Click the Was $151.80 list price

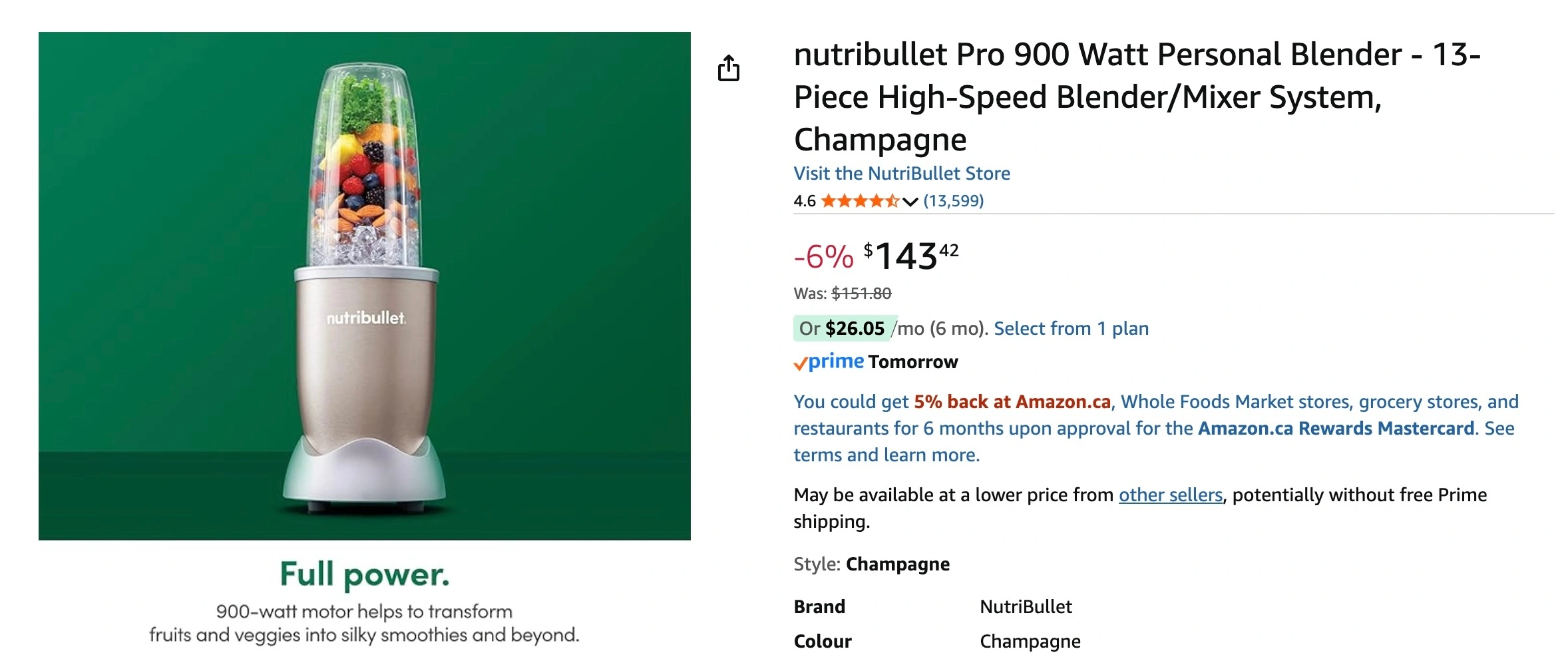pyautogui.click(x=842, y=294)
